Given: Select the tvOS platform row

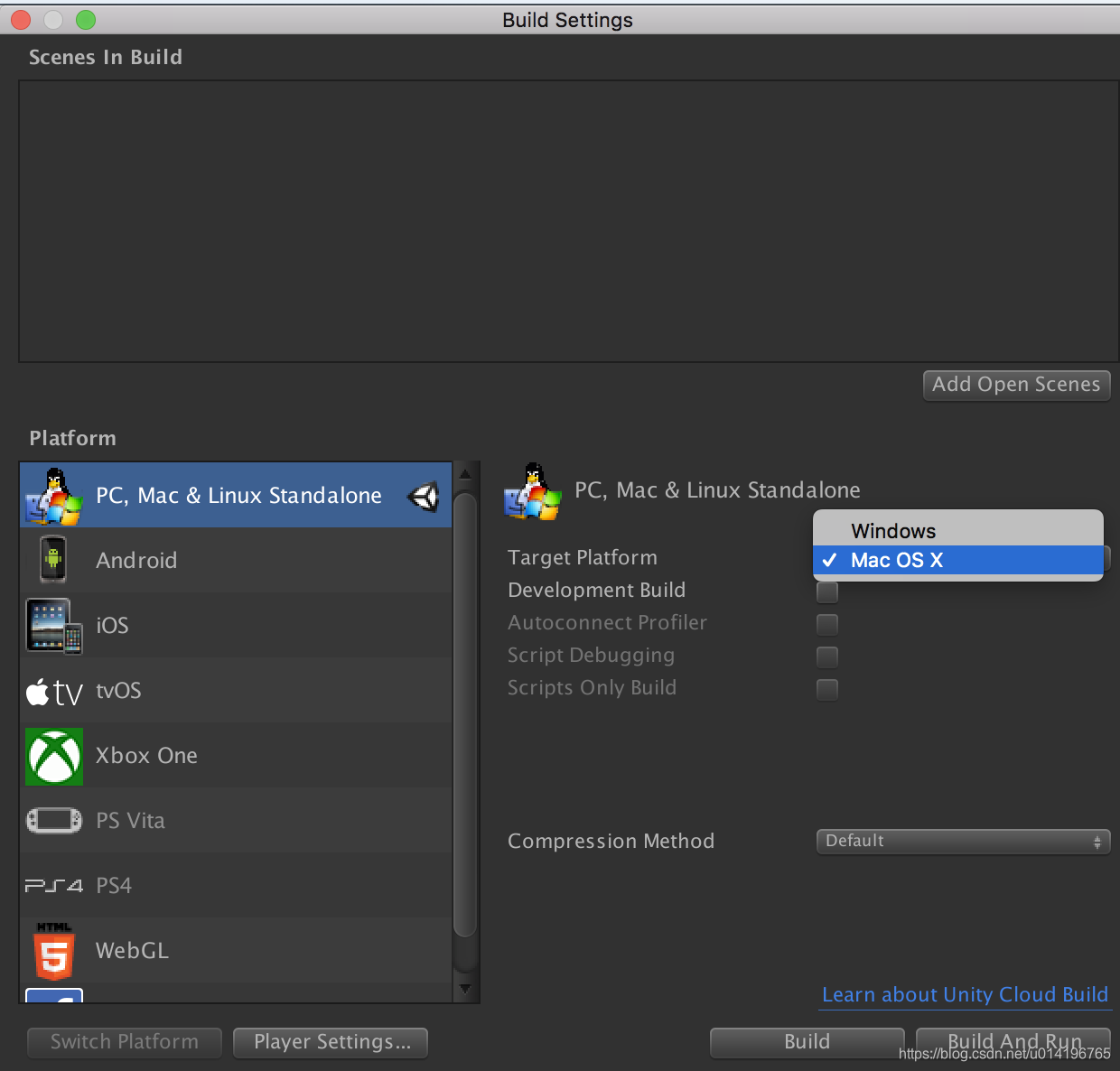Looking at the screenshot, I should pyautogui.click(x=236, y=690).
